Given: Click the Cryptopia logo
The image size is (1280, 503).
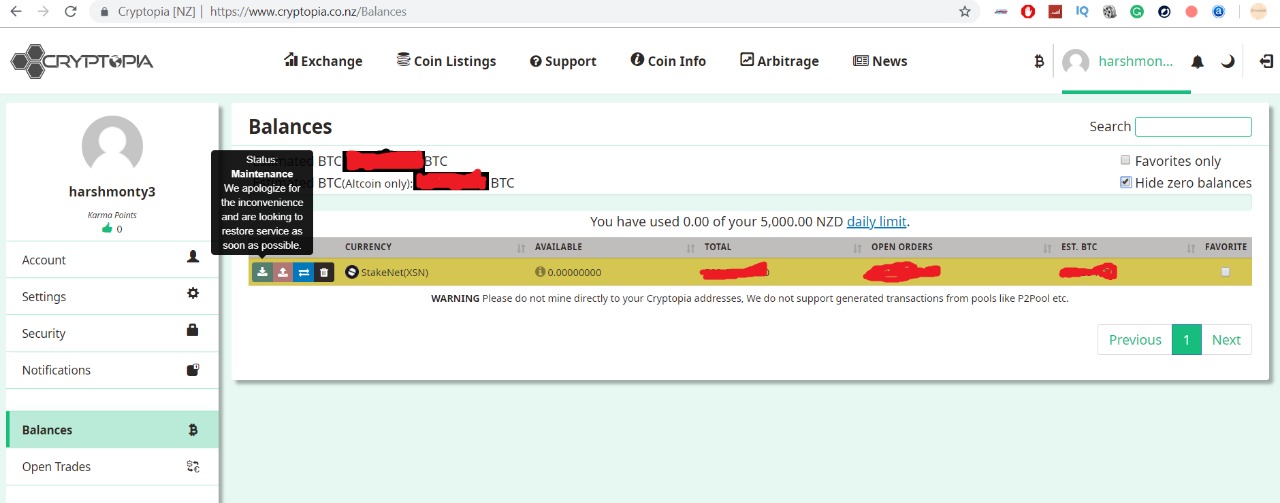Looking at the screenshot, I should [x=82, y=61].
